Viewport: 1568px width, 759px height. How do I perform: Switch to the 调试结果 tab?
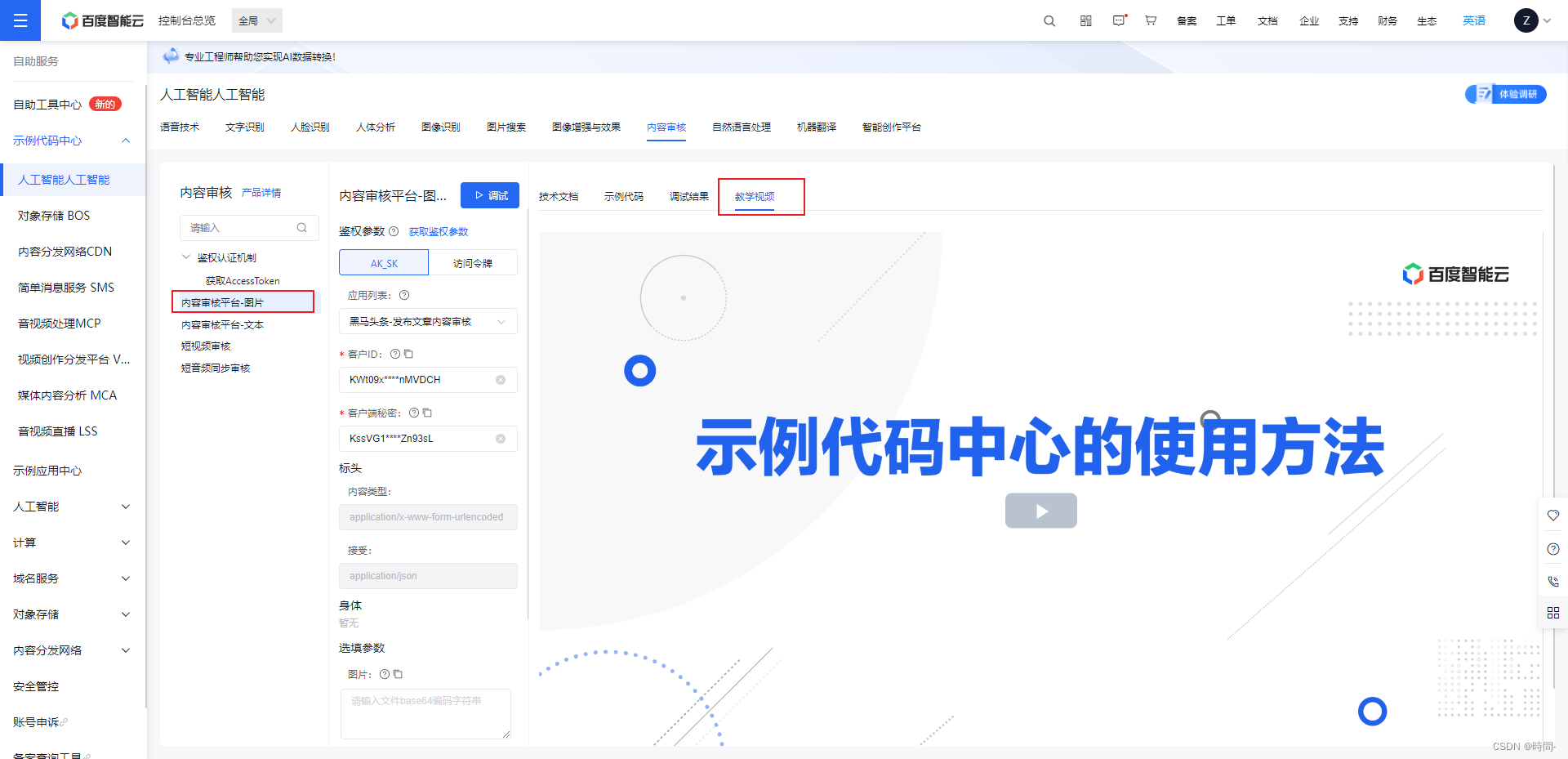click(689, 197)
